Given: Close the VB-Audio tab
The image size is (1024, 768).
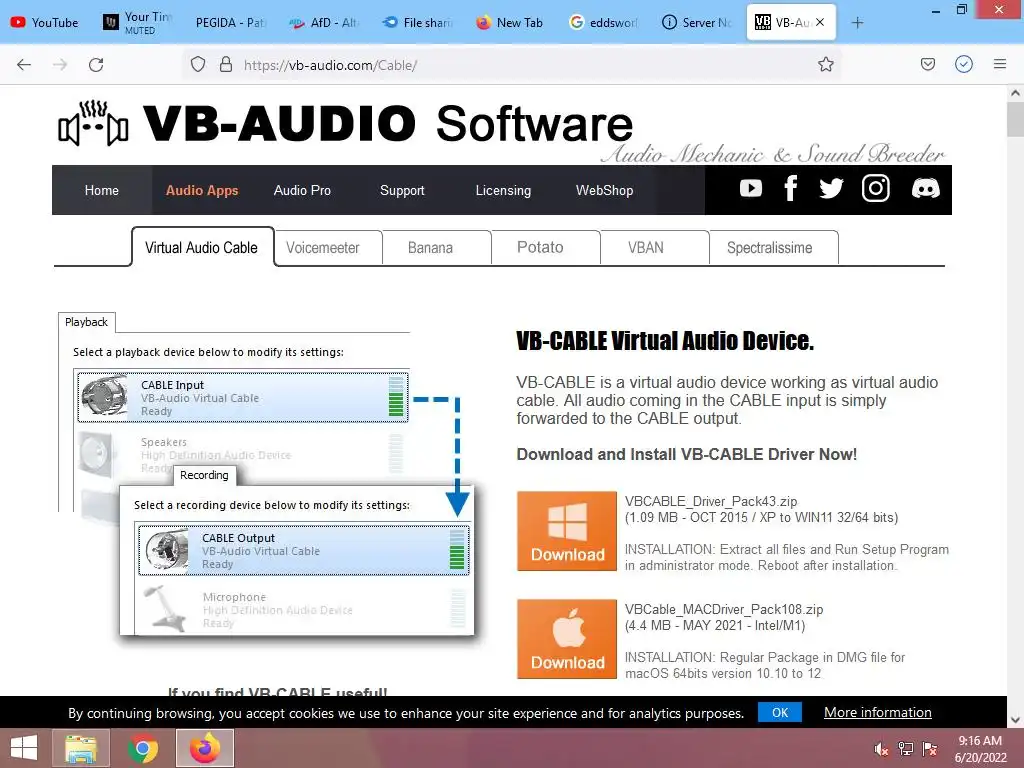Looking at the screenshot, I should (x=820, y=22).
